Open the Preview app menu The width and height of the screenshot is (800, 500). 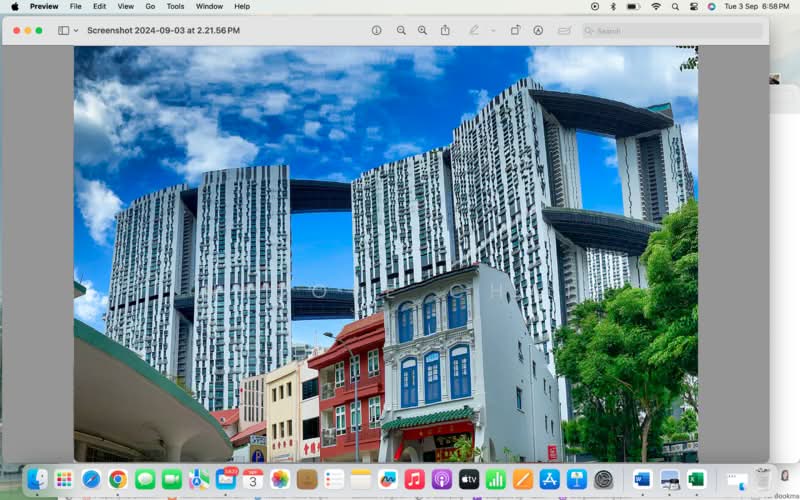point(44,7)
